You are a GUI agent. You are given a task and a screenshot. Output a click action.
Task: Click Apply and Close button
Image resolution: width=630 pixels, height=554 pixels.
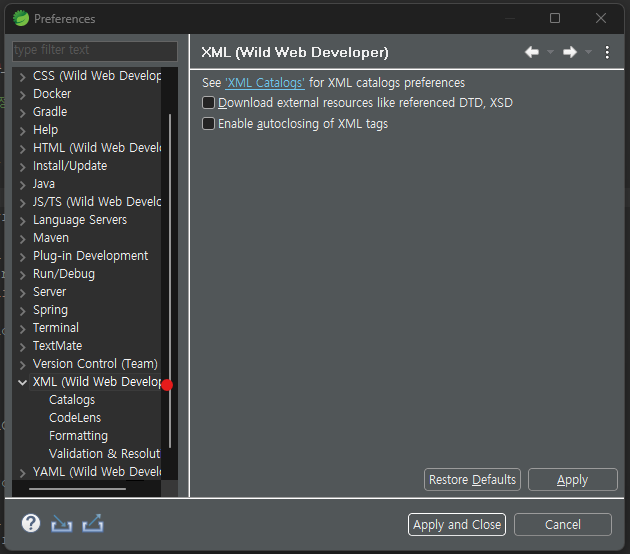tap(457, 525)
